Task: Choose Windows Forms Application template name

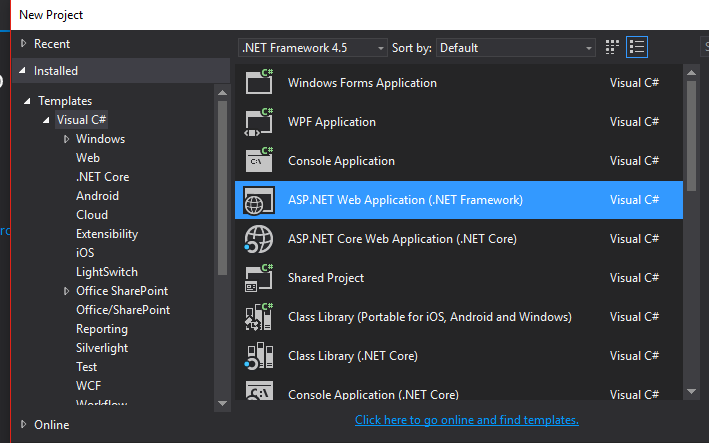Action: (362, 83)
